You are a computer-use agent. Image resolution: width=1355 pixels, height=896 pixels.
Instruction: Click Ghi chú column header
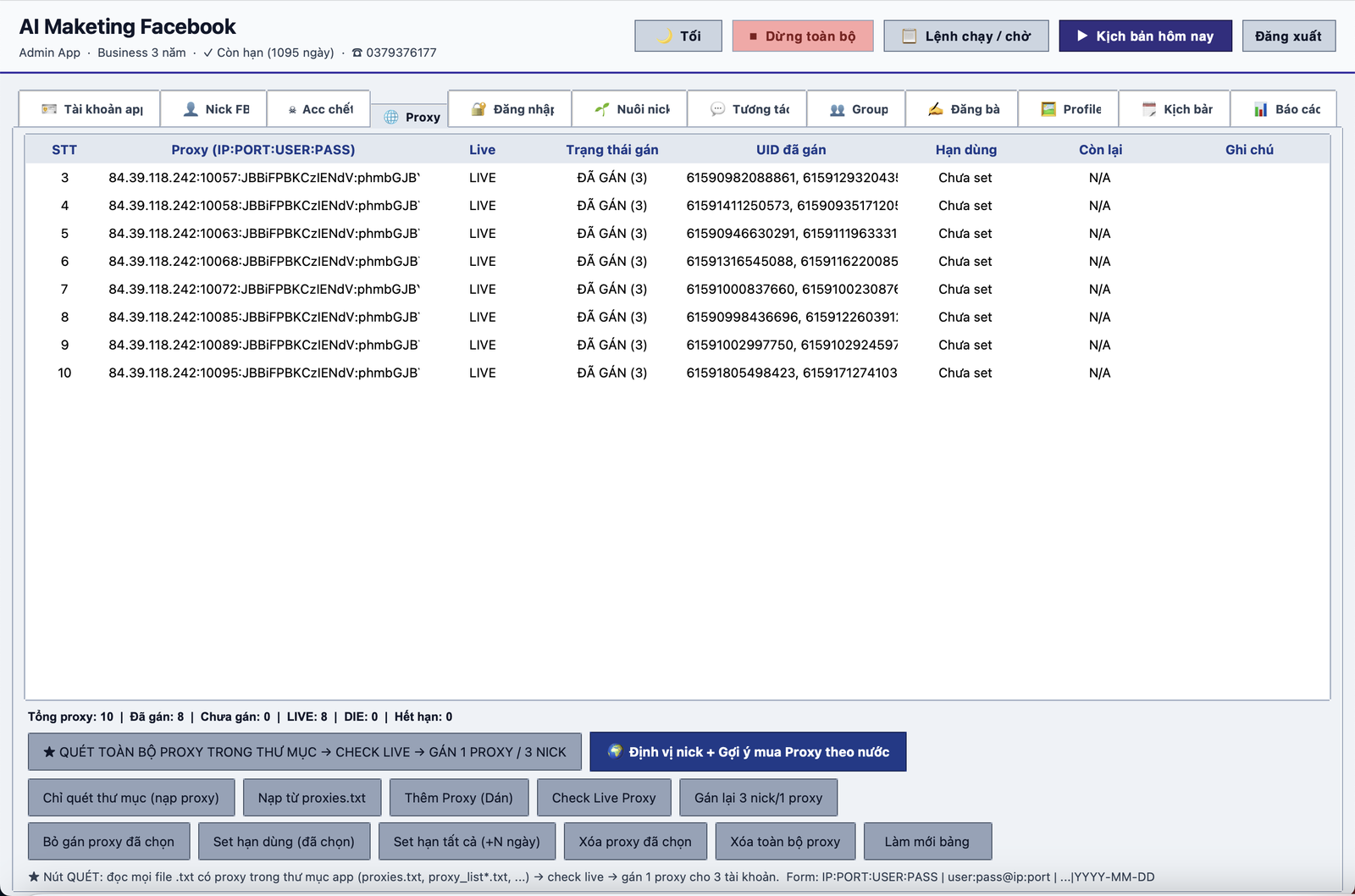[1249, 150]
